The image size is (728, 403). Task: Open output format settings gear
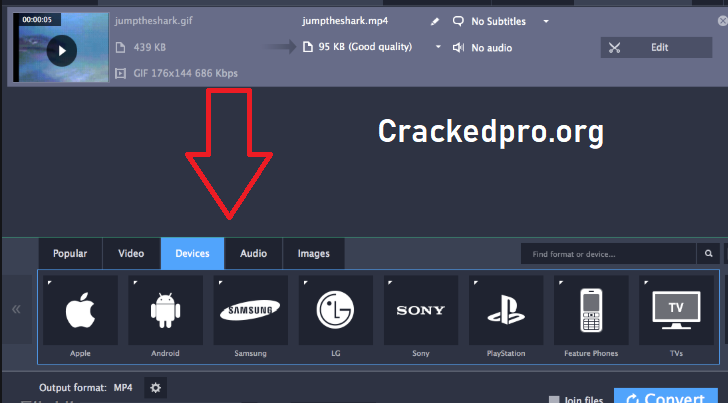click(x=156, y=388)
